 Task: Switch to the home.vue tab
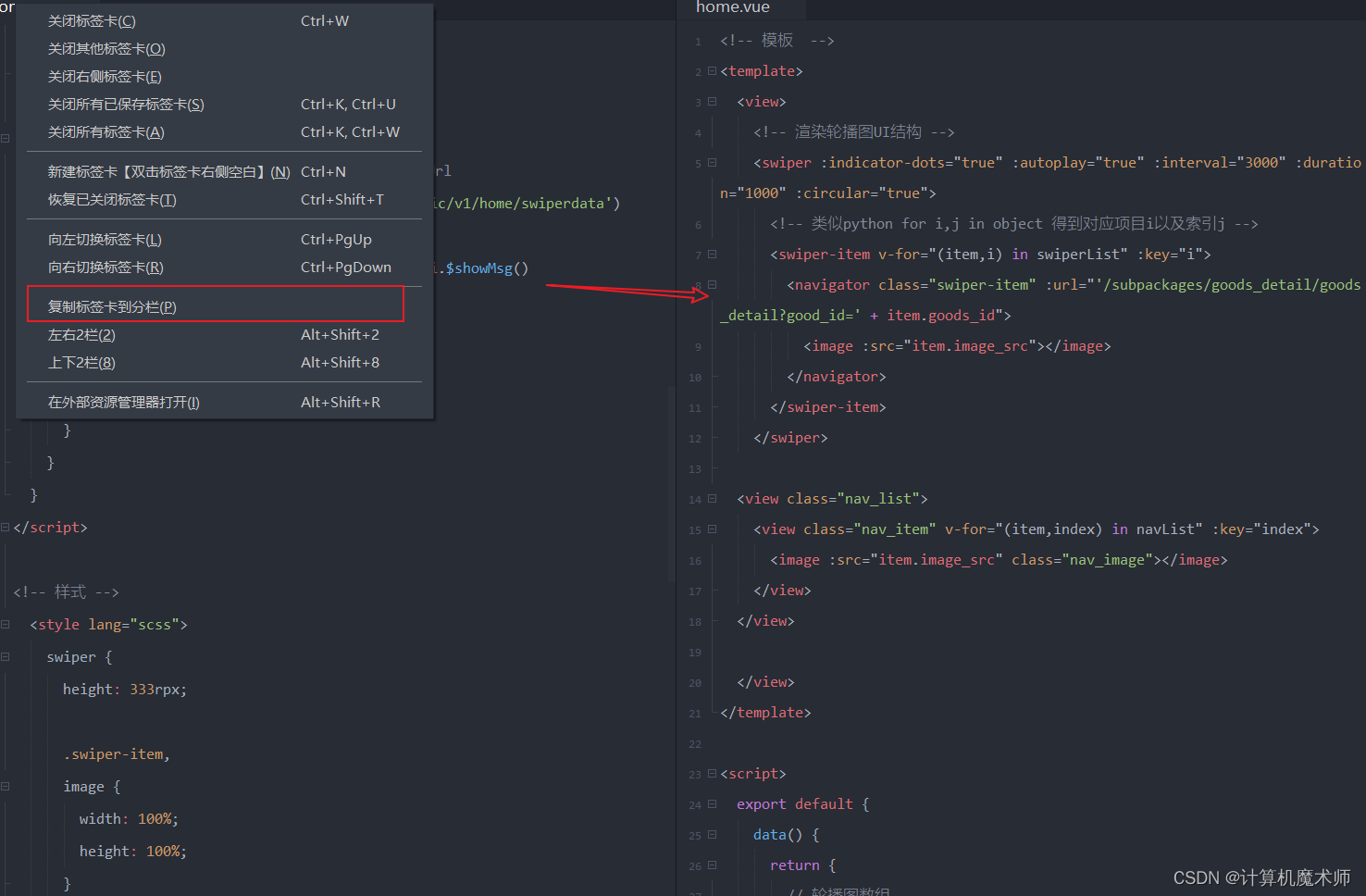[x=733, y=7]
